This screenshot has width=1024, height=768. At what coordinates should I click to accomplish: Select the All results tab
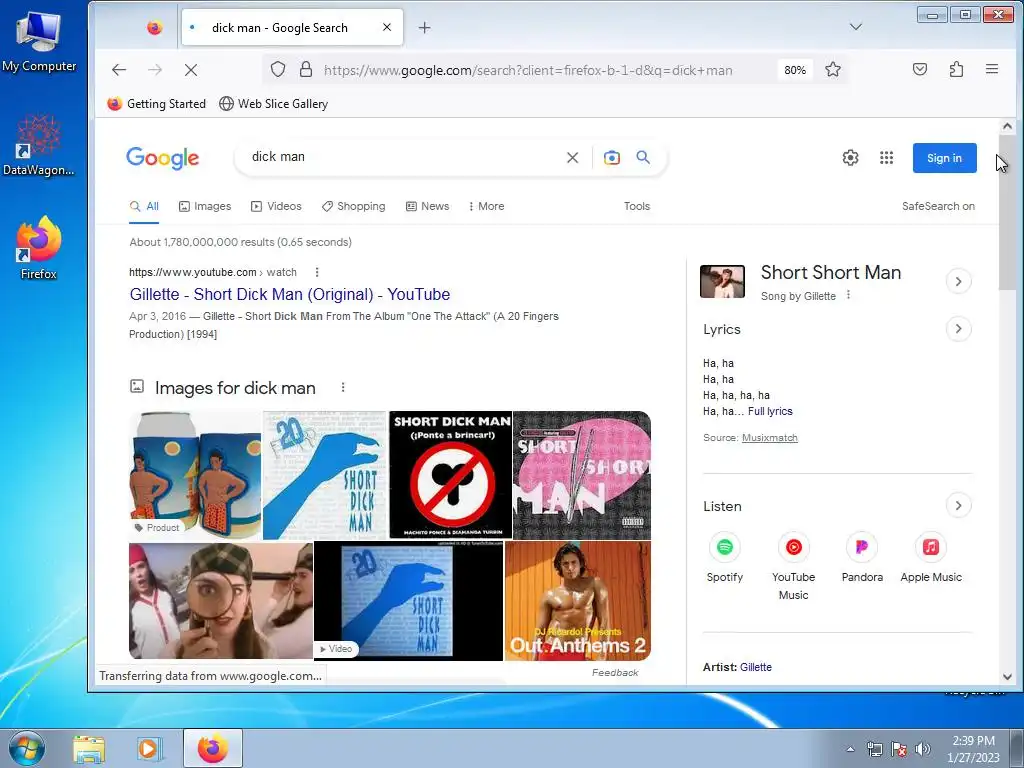[x=144, y=206]
